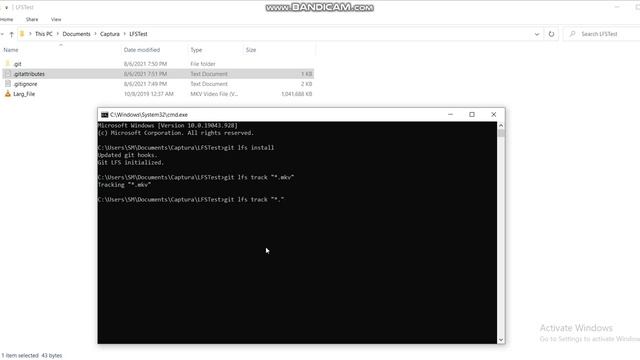Click the cmd scrollbar up arrow

pyautogui.click(x=501, y=125)
